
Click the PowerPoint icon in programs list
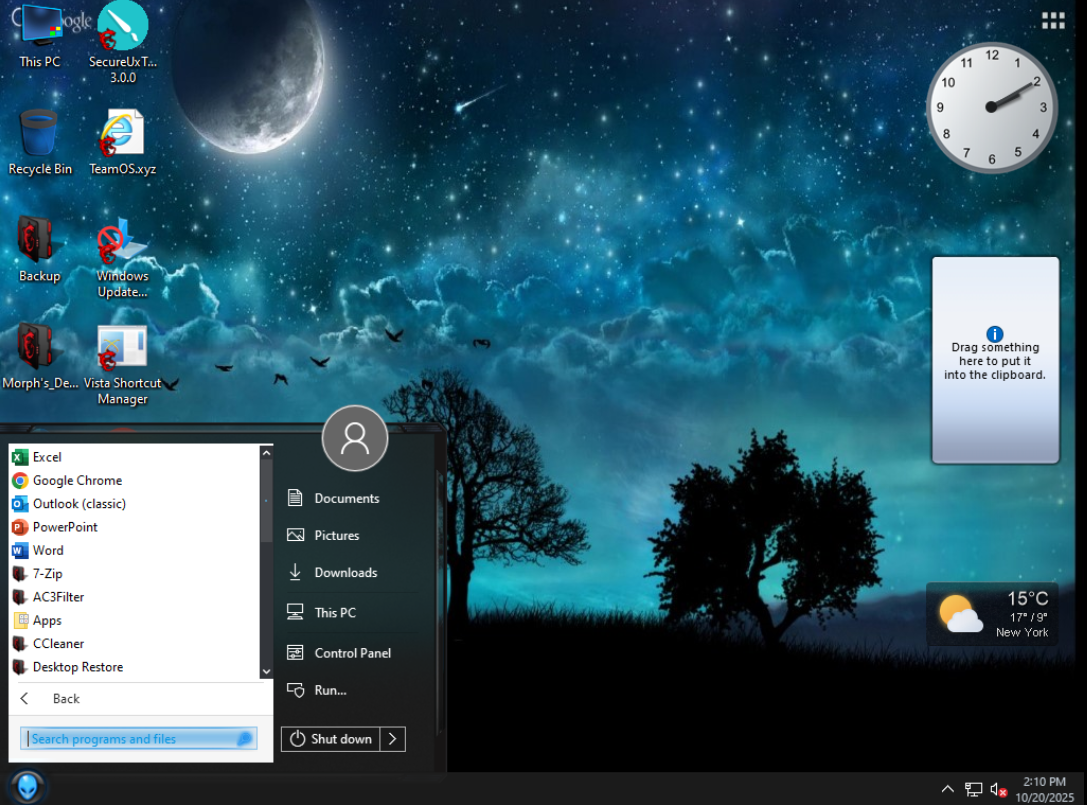(x=20, y=527)
